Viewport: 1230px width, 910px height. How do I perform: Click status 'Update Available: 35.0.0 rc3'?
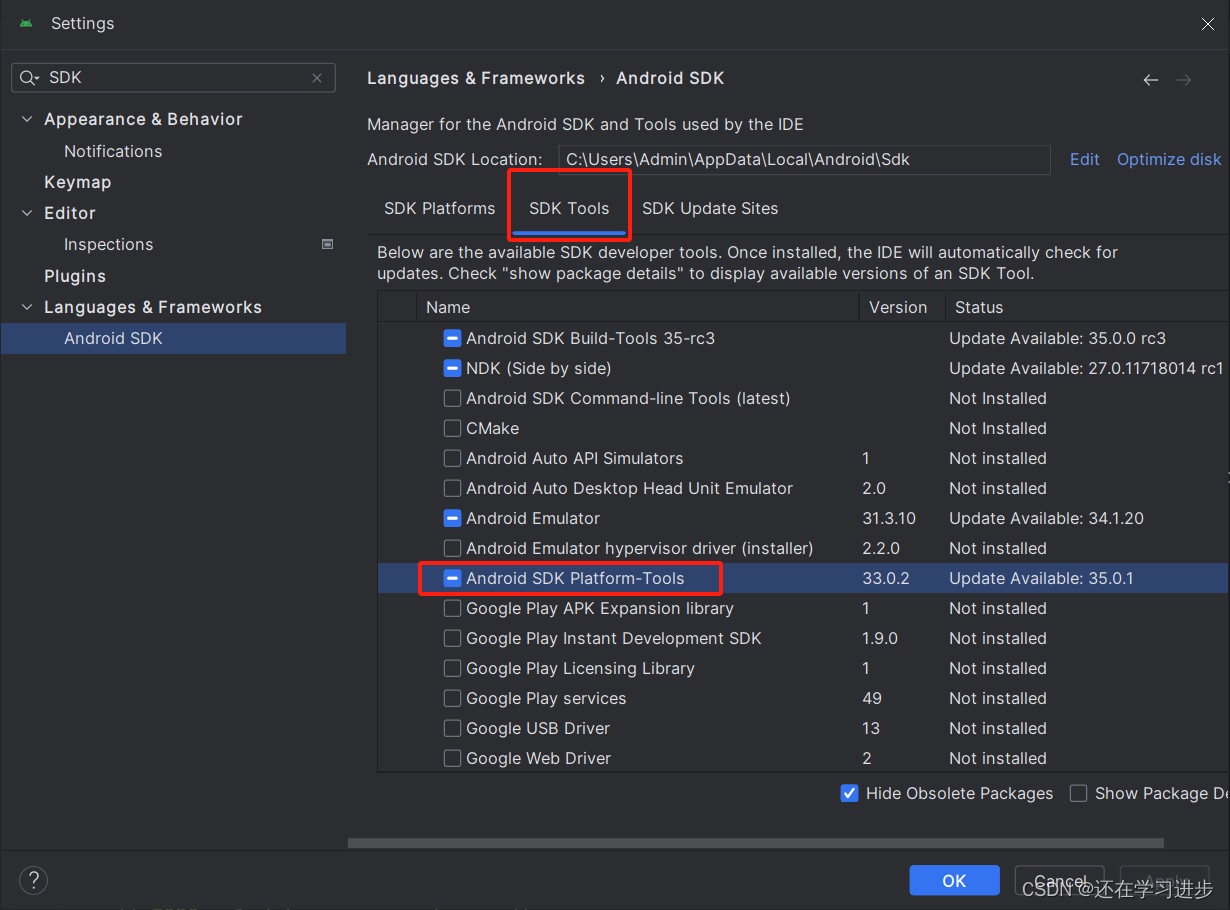point(1057,338)
